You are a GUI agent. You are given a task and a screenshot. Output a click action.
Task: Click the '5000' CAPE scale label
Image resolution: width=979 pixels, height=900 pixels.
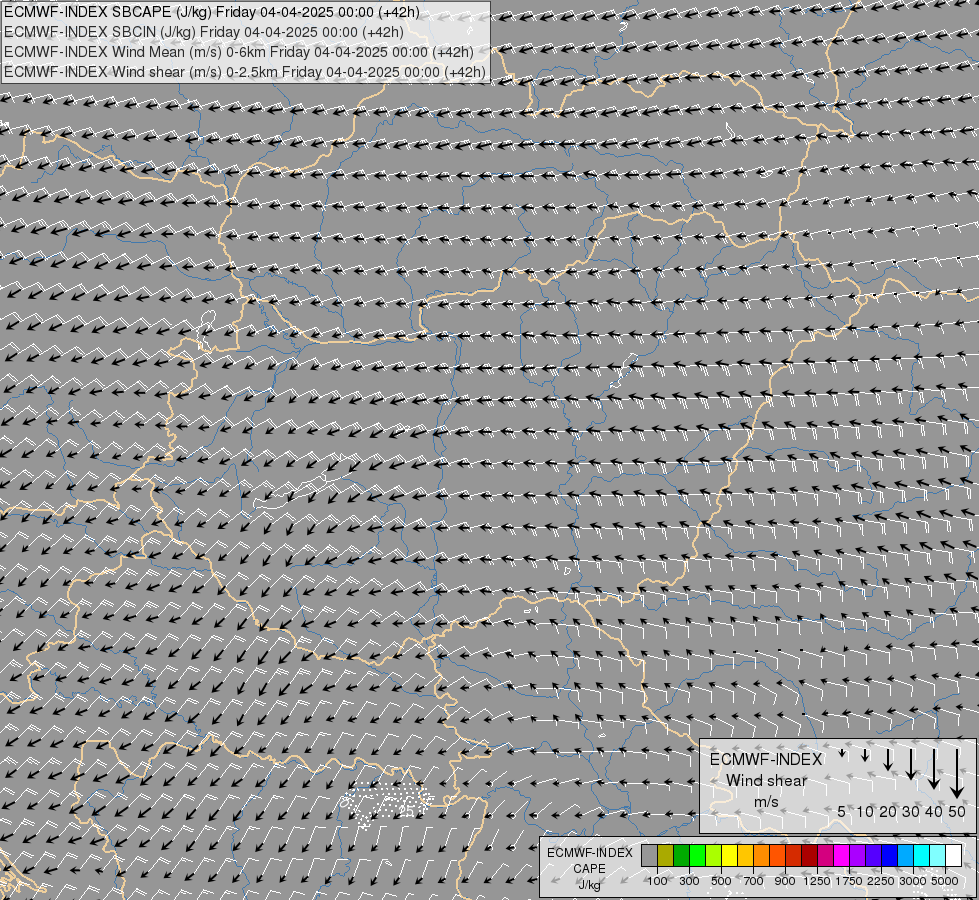[x=945, y=881]
